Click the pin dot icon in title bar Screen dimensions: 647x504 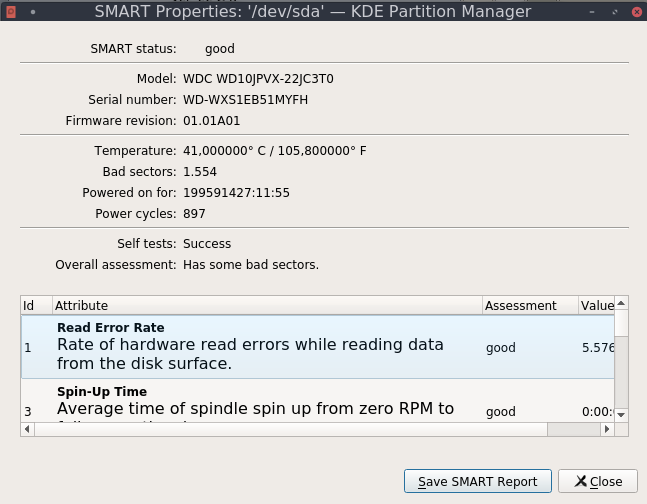tap(32, 12)
